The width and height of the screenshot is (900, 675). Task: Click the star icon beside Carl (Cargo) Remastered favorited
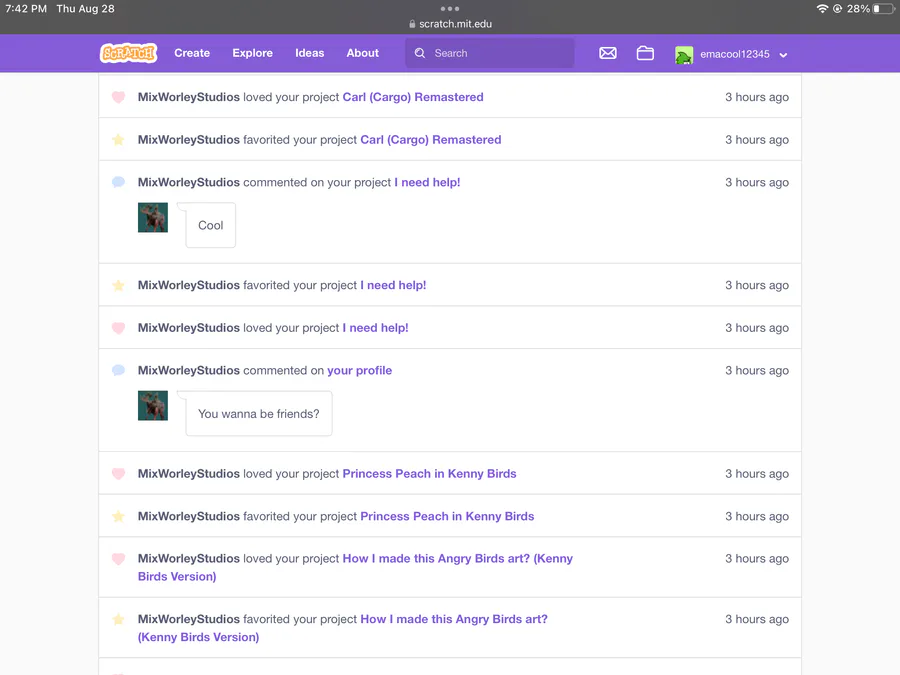pyautogui.click(x=118, y=139)
